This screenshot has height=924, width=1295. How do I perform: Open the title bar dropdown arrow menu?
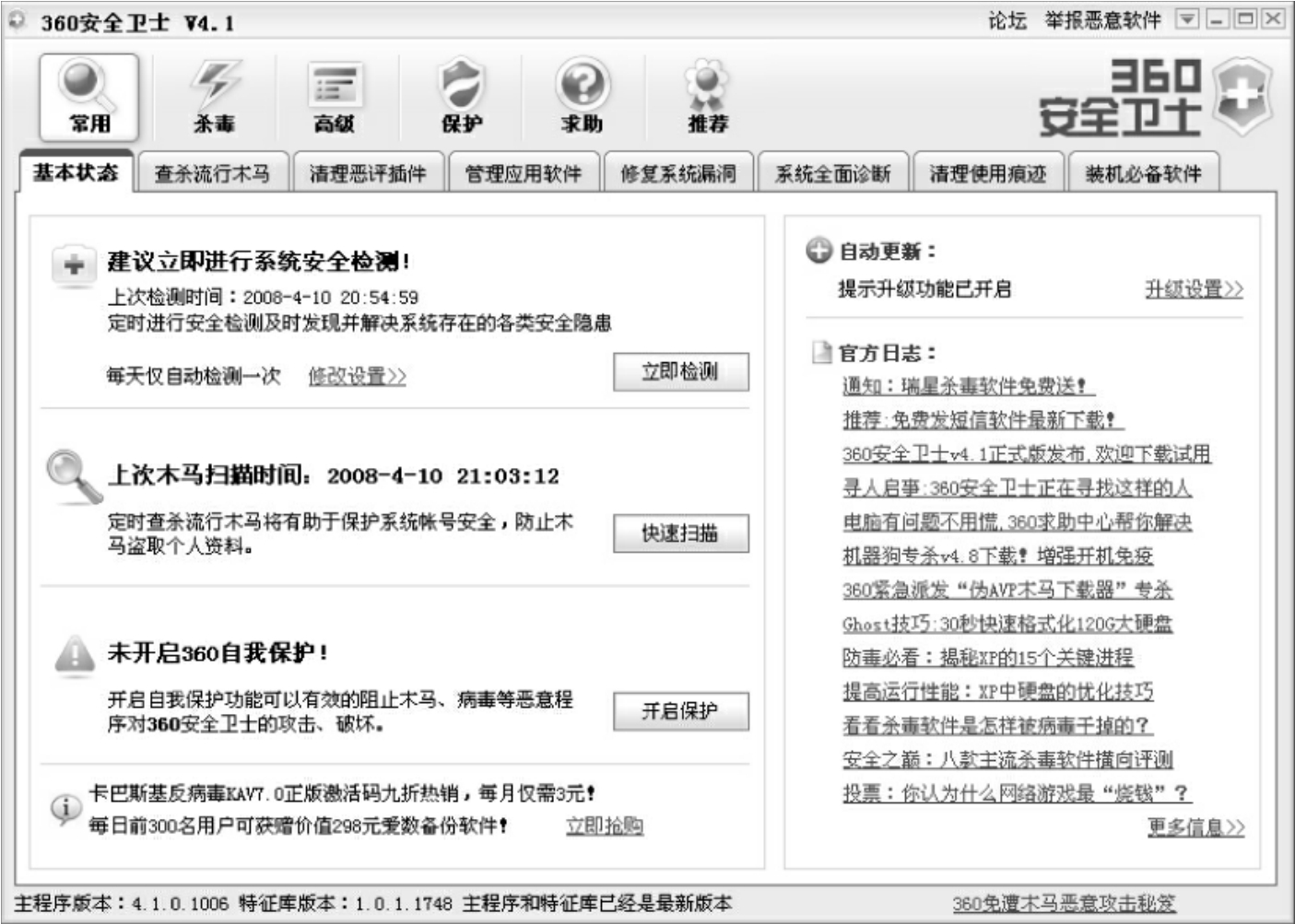coord(1187,19)
